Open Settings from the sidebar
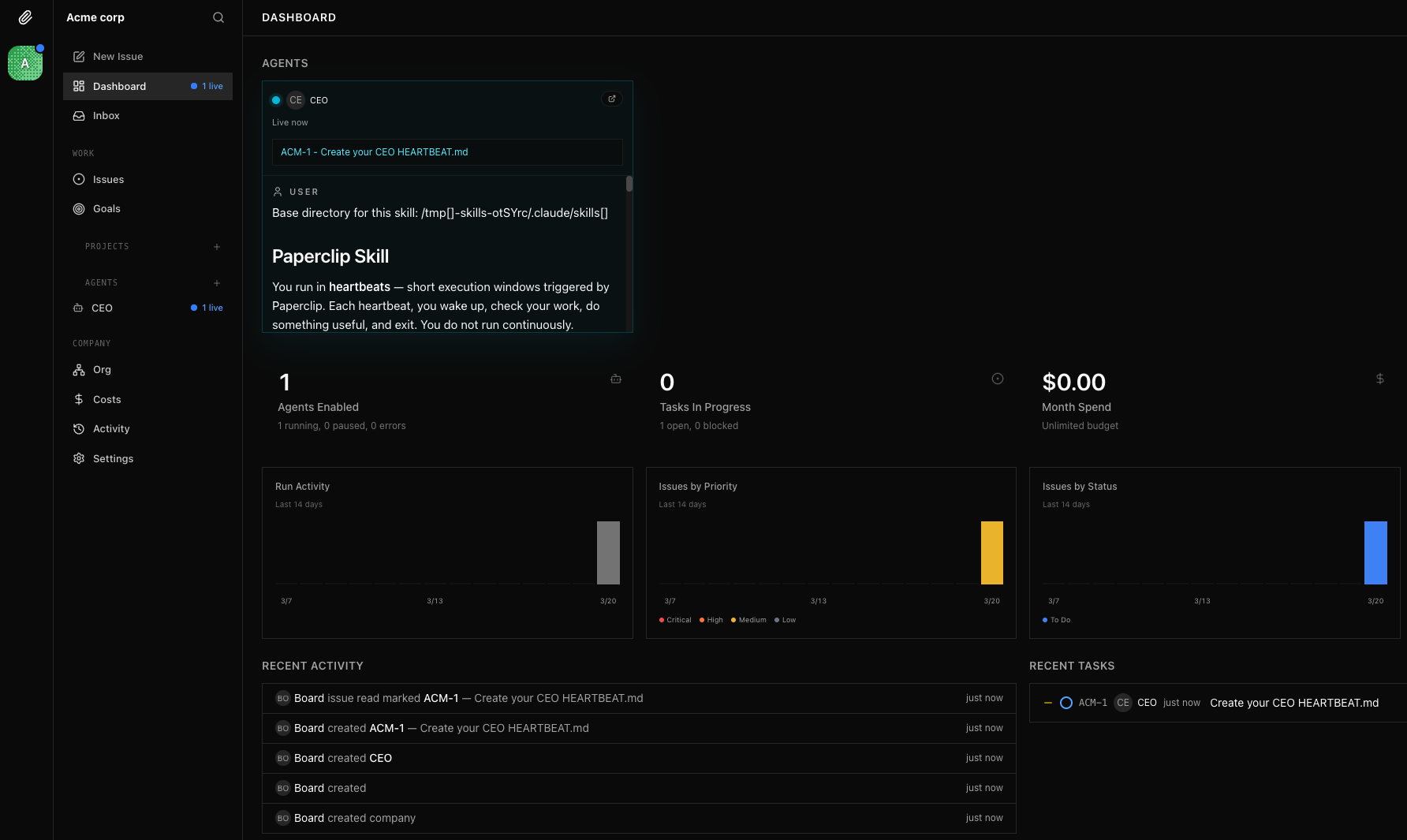The width and height of the screenshot is (1407, 840). (x=113, y=458)
